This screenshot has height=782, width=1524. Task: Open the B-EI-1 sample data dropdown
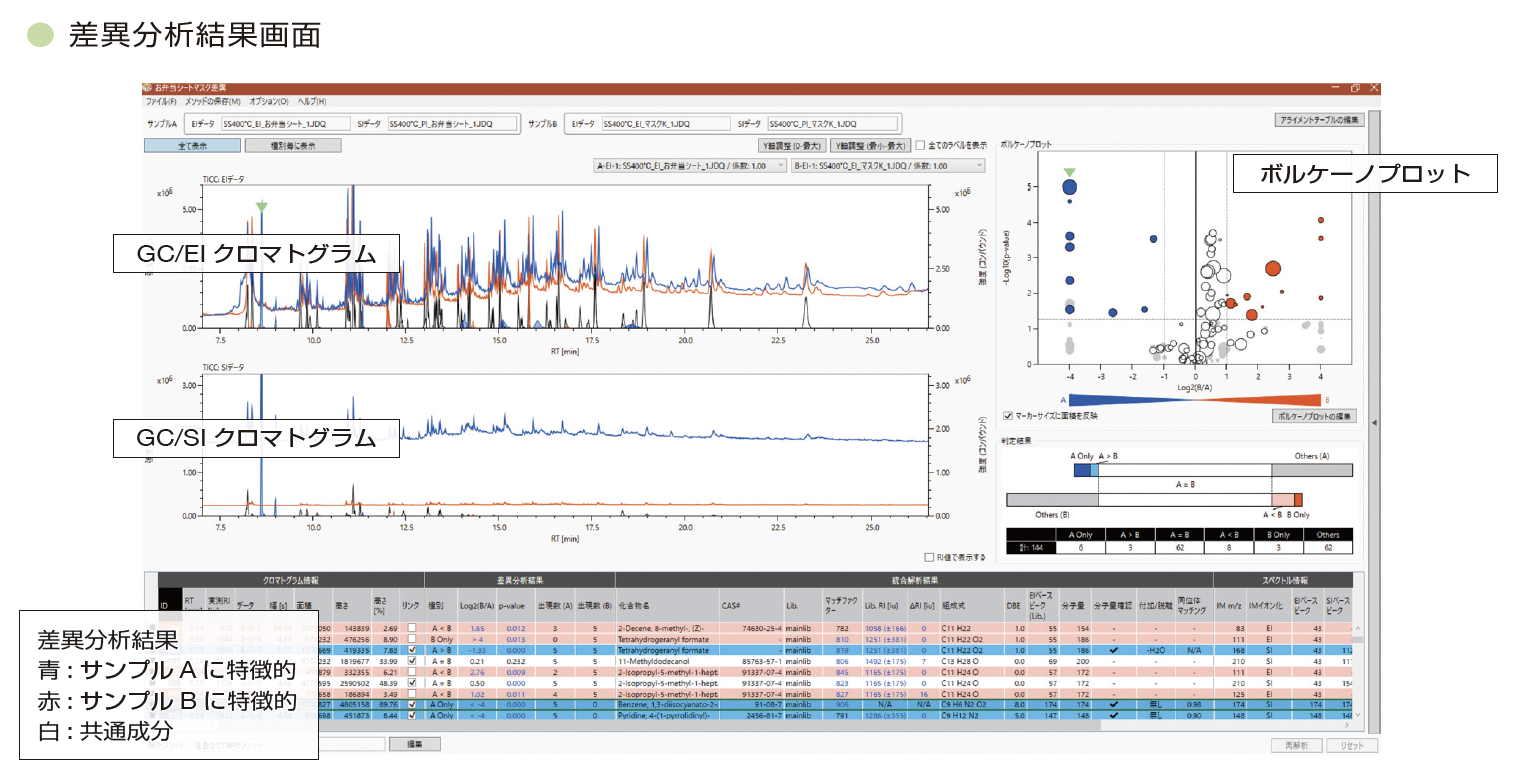click(x=887, y=166)
